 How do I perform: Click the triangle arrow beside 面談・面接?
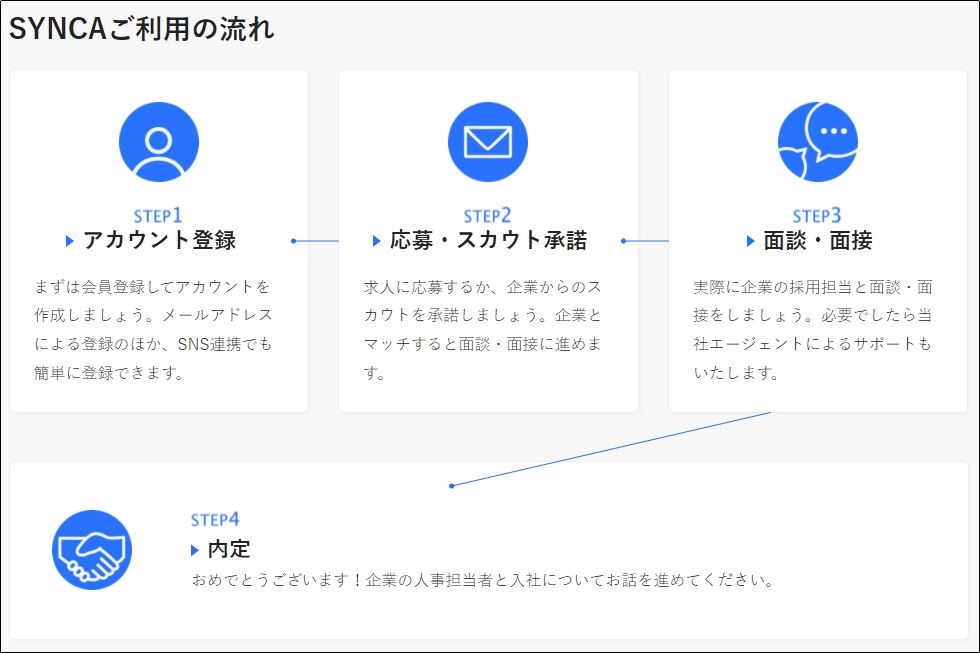[x=751, y=241]
